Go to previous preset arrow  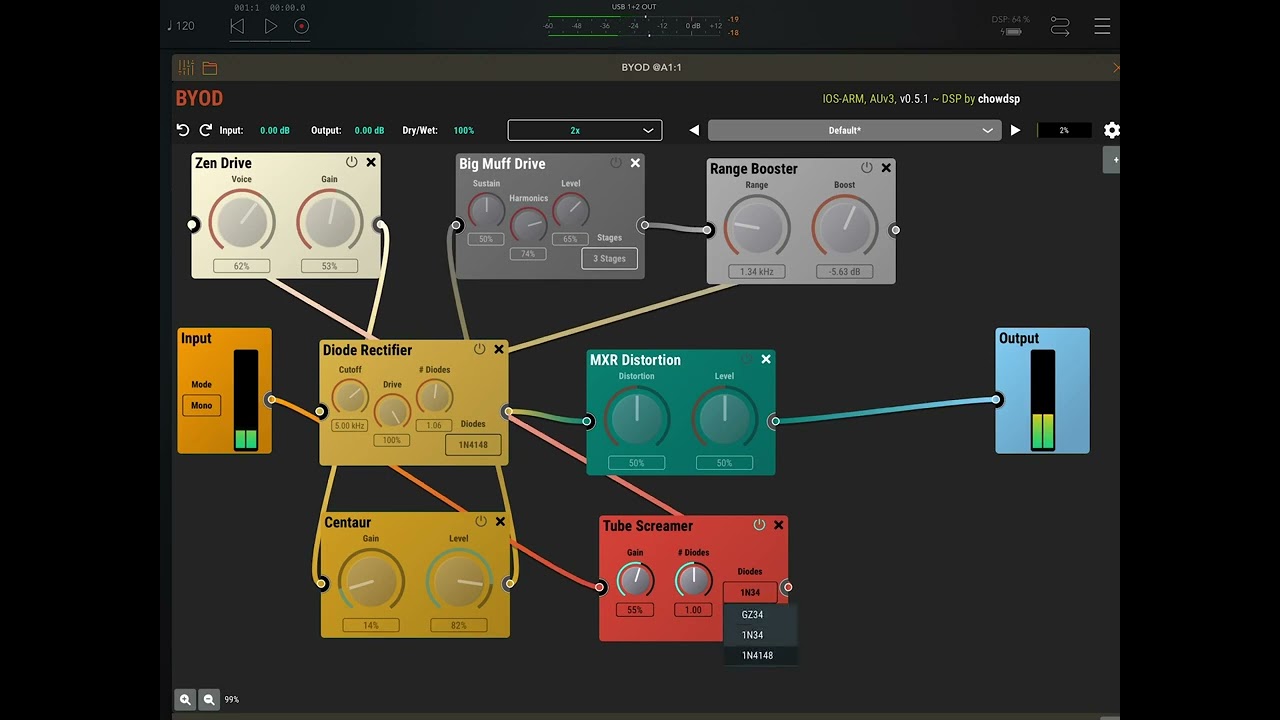pos(694,130)
